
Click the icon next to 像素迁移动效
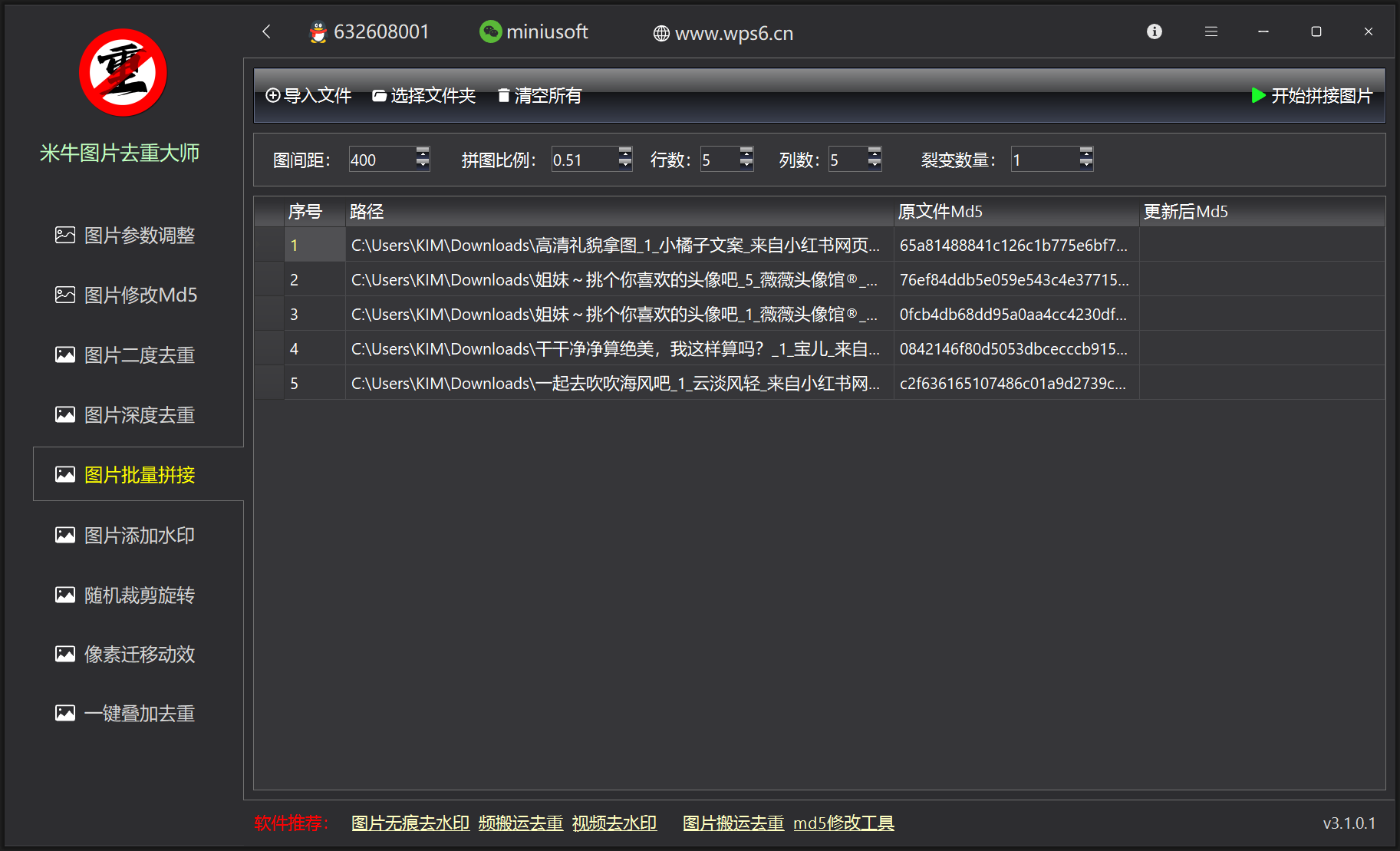(65, 654)
